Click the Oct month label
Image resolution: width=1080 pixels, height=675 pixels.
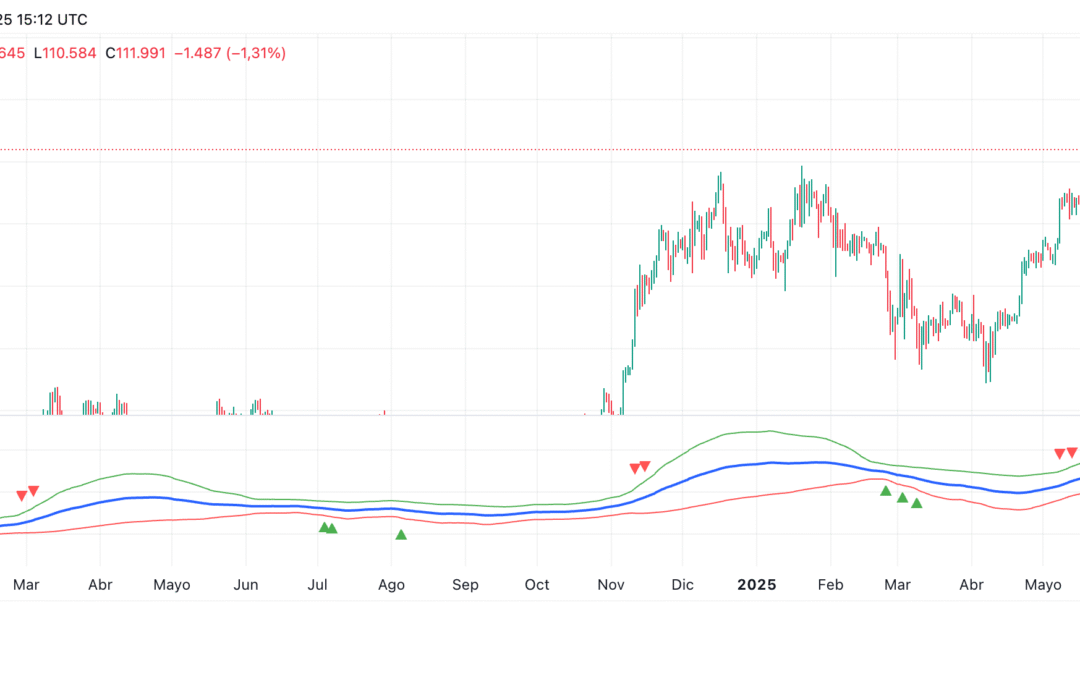[537, 585]
